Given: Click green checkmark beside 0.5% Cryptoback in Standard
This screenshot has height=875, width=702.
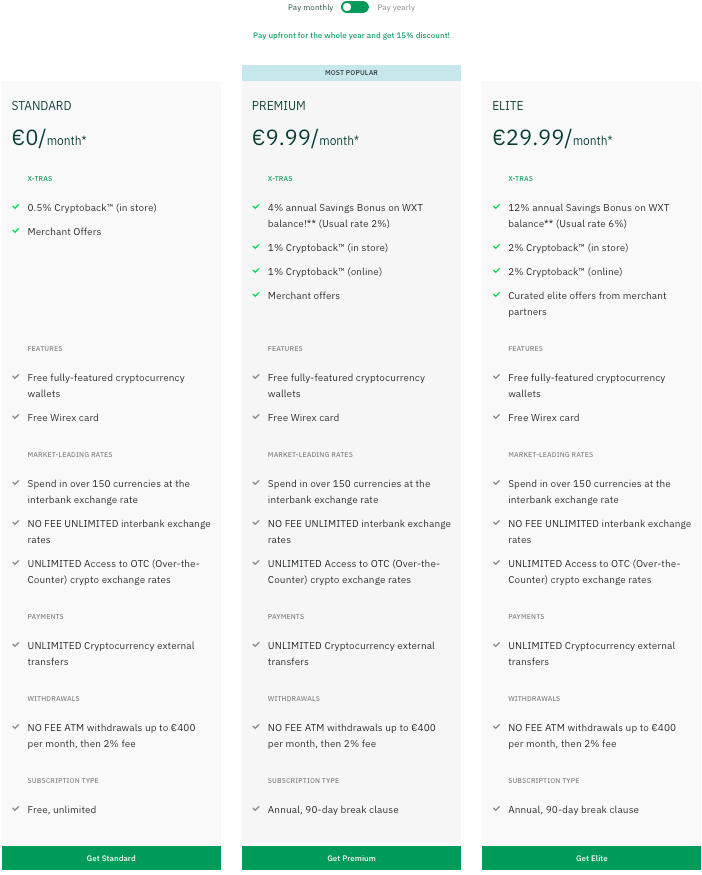Looking at the screenshot, I should pos(16,206).
